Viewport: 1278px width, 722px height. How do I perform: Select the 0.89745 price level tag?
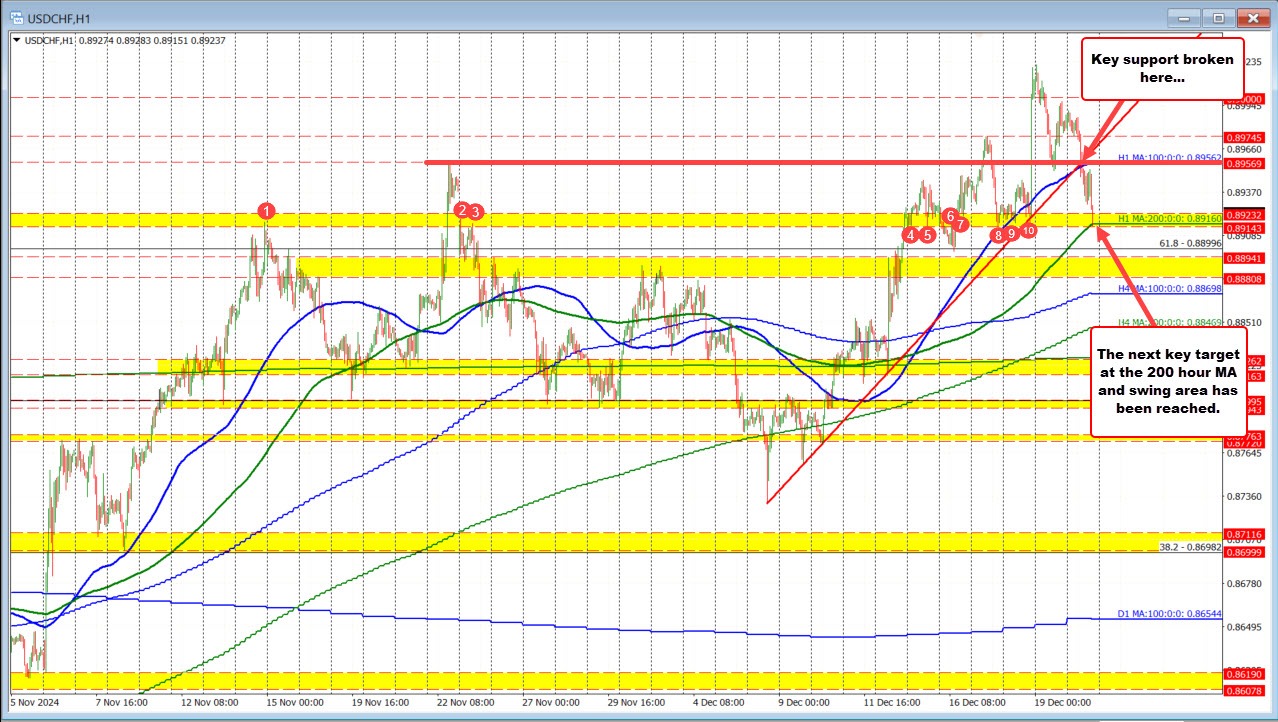pyautogui.click(x=1246, y=137)
